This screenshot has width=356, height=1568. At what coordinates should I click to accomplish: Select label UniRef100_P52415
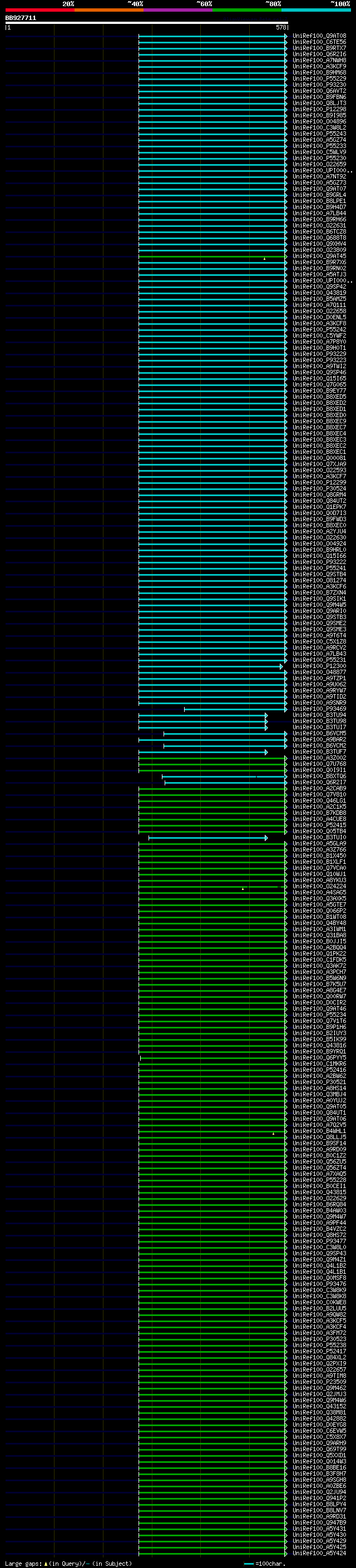(x=319, y=825)
